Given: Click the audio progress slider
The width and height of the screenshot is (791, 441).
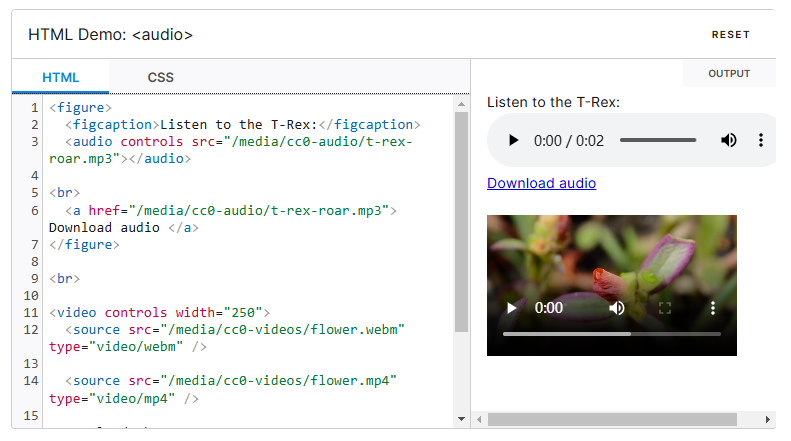Looking at the screenshot, I should [x=657, y=141].
